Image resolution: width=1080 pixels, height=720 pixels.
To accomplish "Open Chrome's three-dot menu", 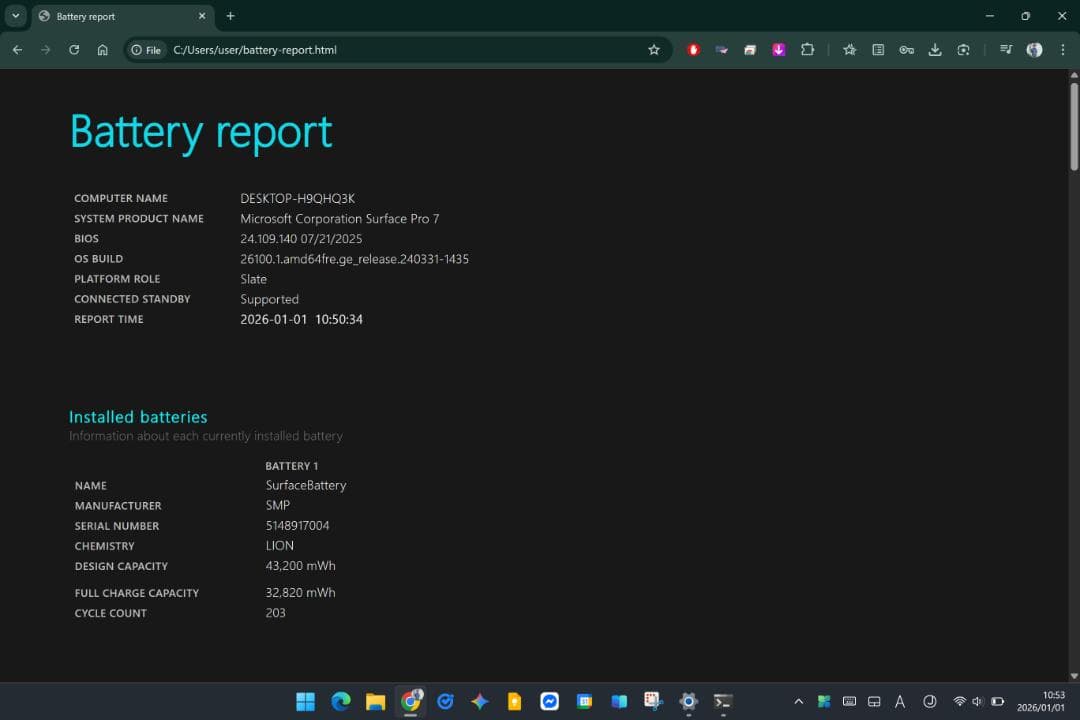I will point(1063,49).
